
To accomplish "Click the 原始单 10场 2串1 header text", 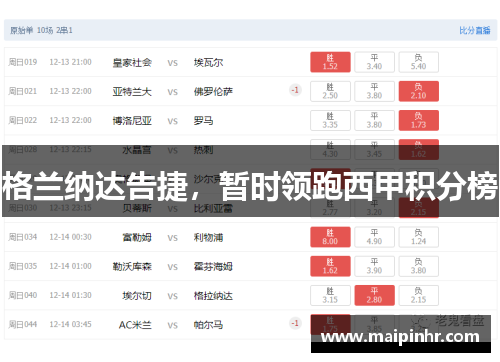I will click(x=41, y=30).
